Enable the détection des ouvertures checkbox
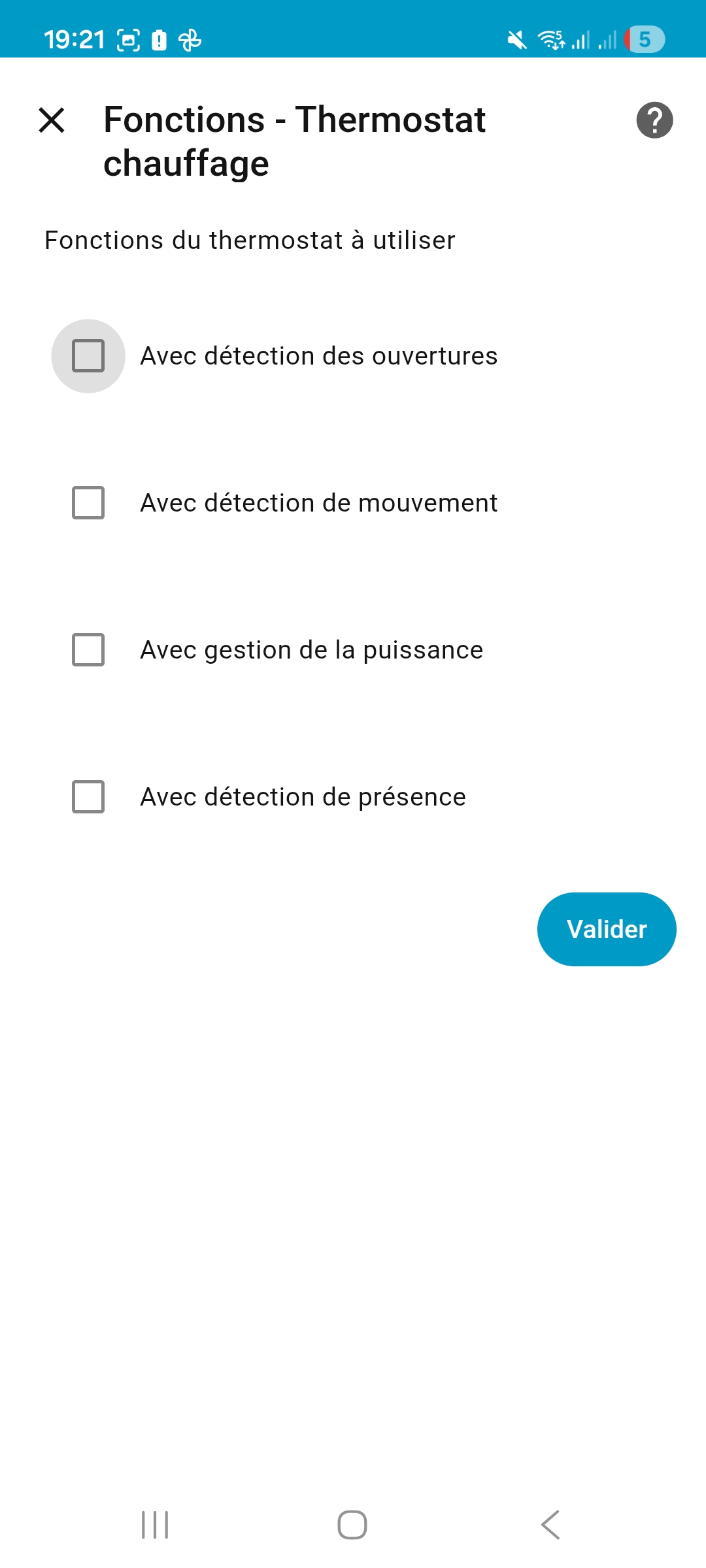This screenshot has width=706, height=1568. point(88,356)
